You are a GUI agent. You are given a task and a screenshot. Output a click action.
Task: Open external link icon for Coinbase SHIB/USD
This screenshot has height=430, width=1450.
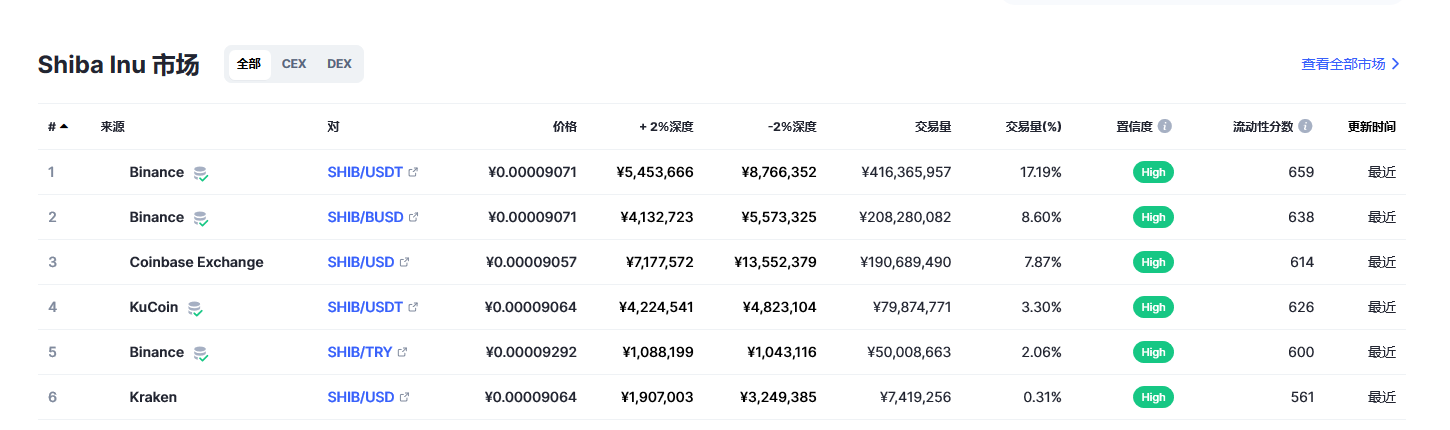404,262
